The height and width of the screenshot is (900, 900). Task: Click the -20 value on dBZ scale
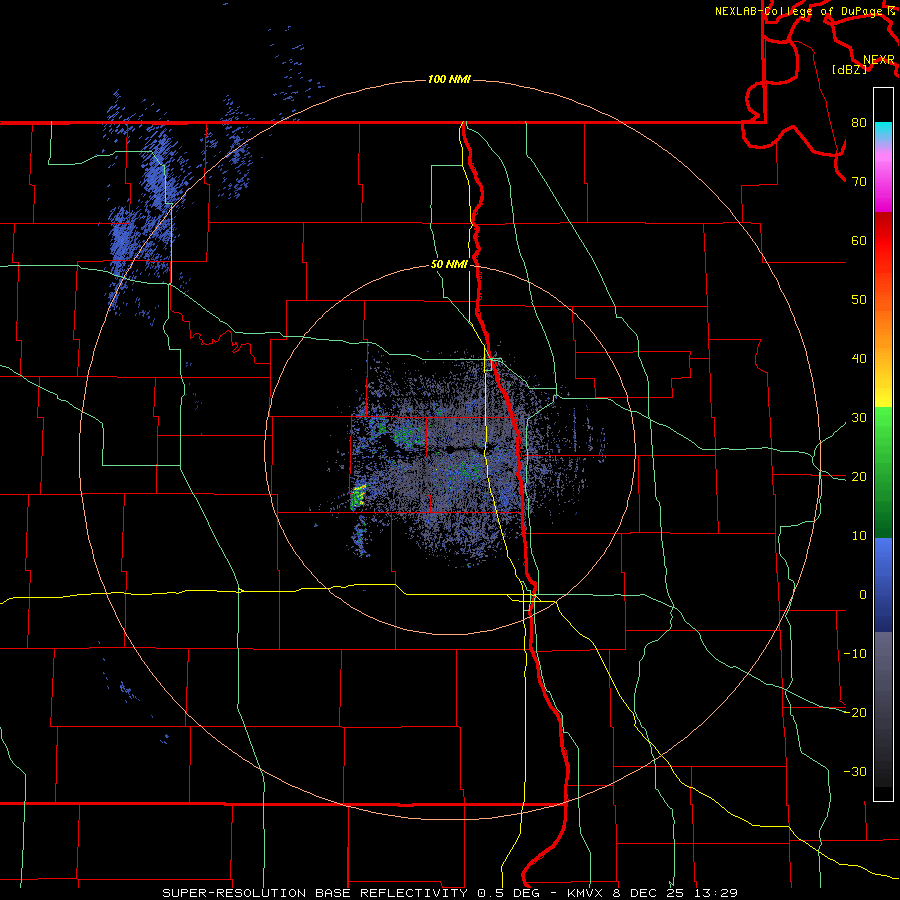click(x=855, y=712)
